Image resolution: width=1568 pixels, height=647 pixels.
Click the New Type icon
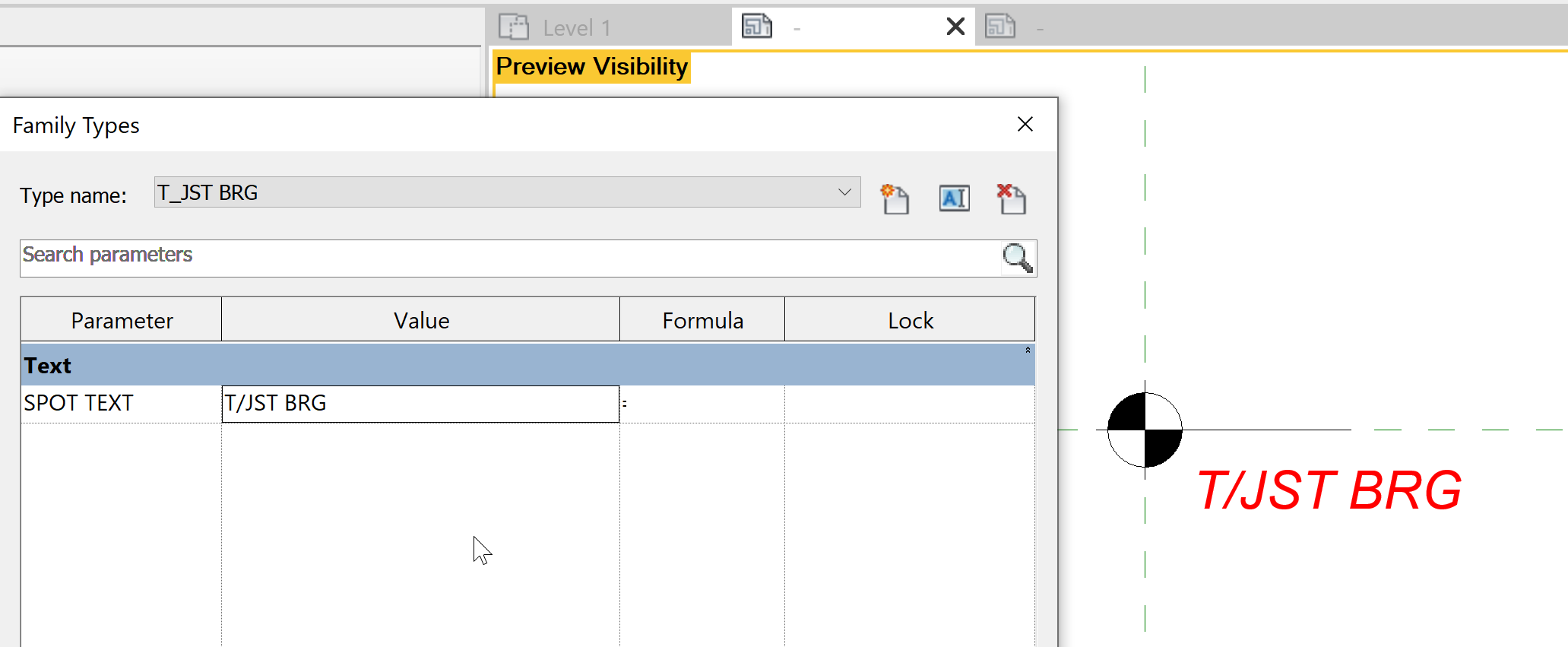tap(895, 198)
